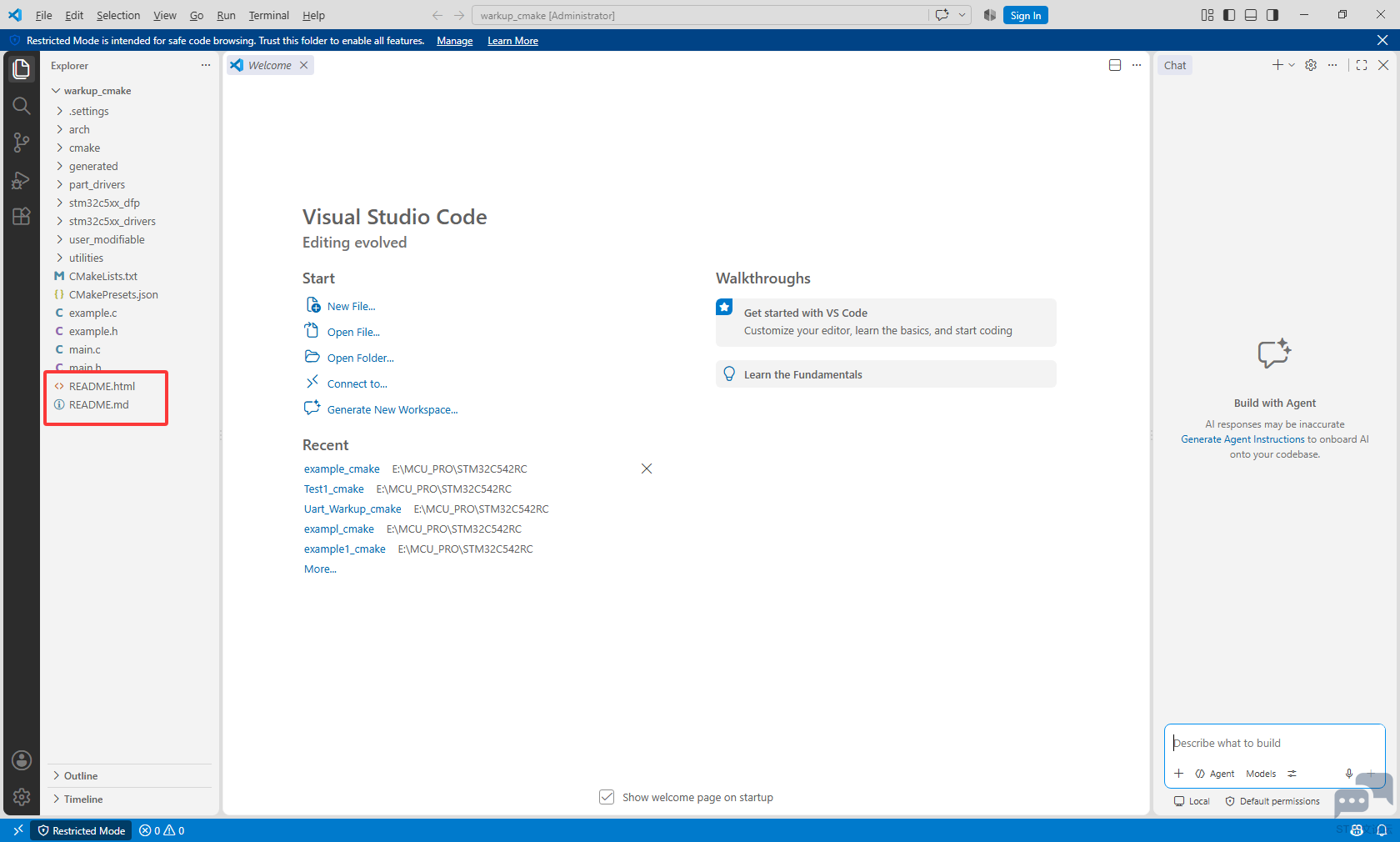This screenshot has width=1400, height=842.
Task: Toggle the bottom panel visibility
Action: click(x=1251, y=15)
